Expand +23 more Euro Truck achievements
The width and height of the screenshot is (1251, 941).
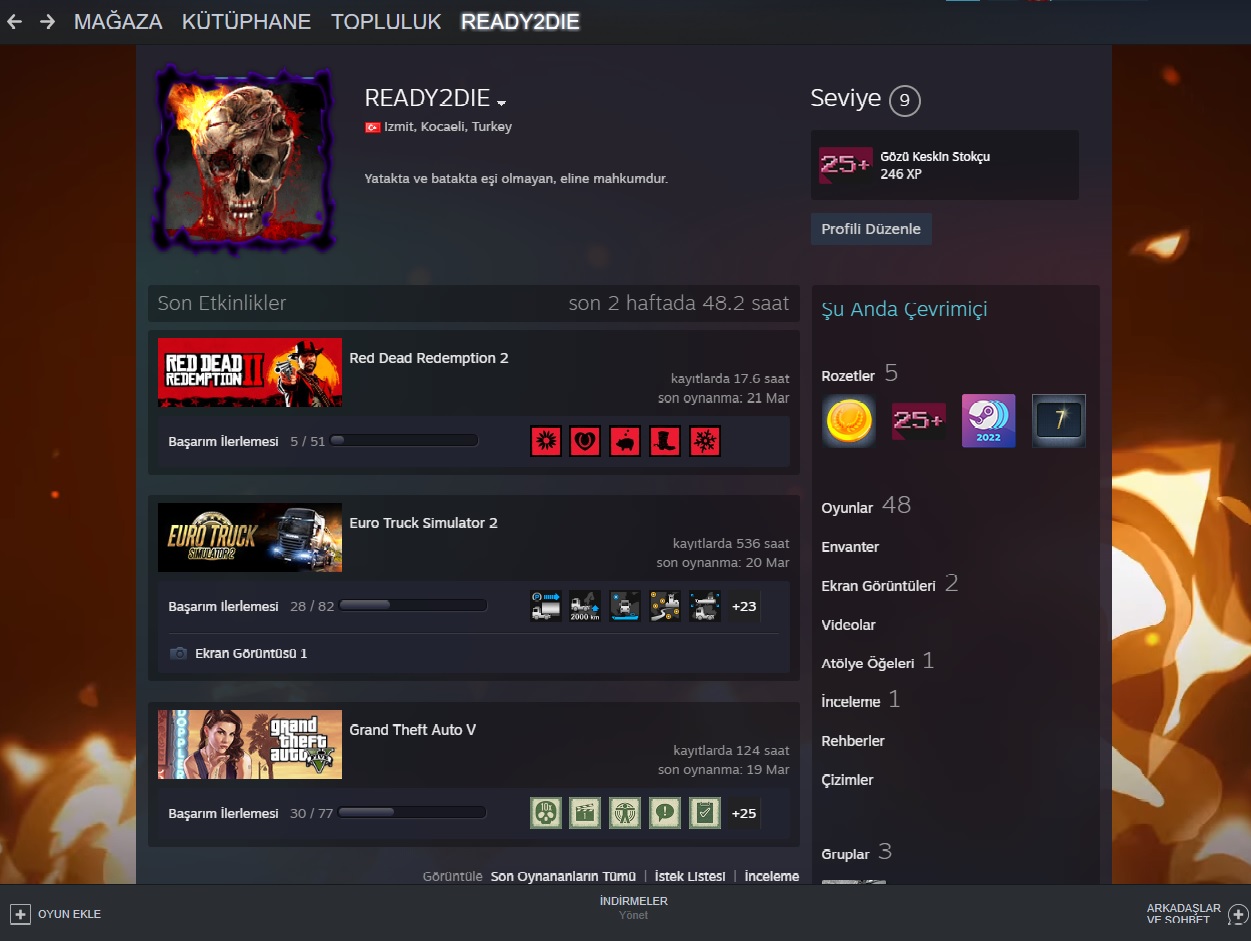[x=744, y=606]
